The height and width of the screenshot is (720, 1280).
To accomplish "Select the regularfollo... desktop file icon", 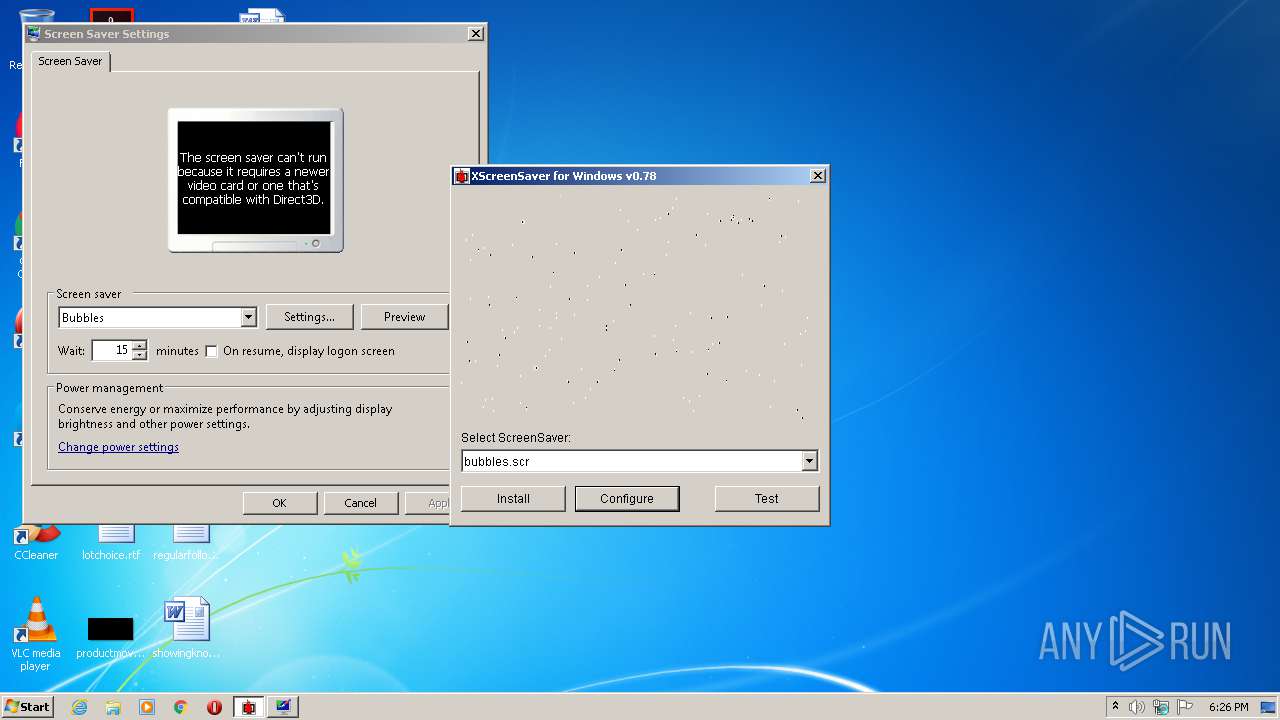I will tap(186, 540).
